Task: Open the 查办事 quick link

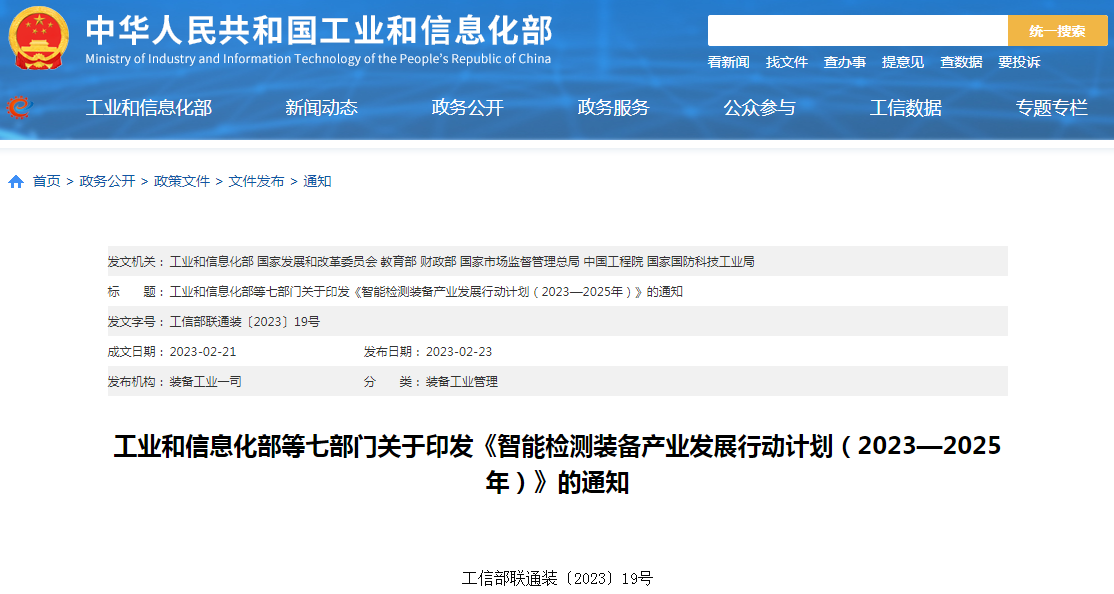Action: point(845,63)
